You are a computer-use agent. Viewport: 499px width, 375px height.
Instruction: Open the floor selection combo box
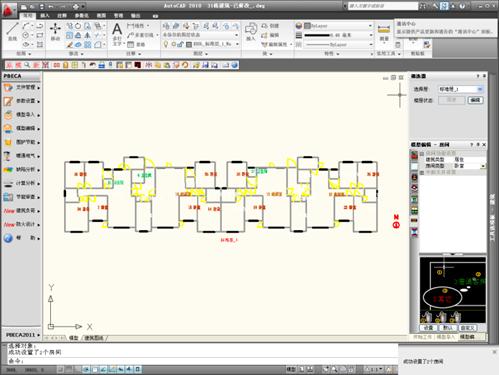coord(460,89)
